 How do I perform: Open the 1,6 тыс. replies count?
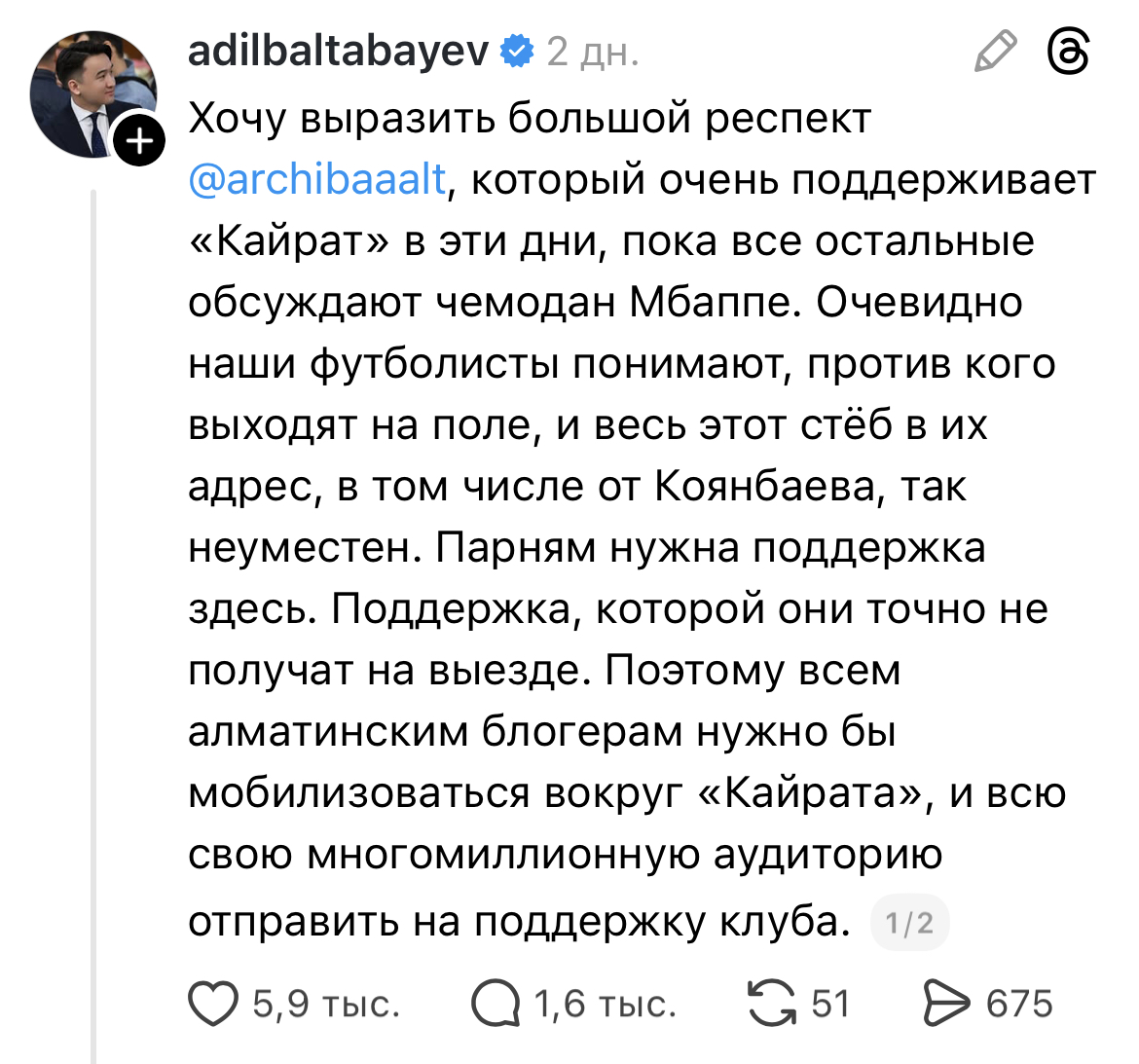(x=605, y=1004)
